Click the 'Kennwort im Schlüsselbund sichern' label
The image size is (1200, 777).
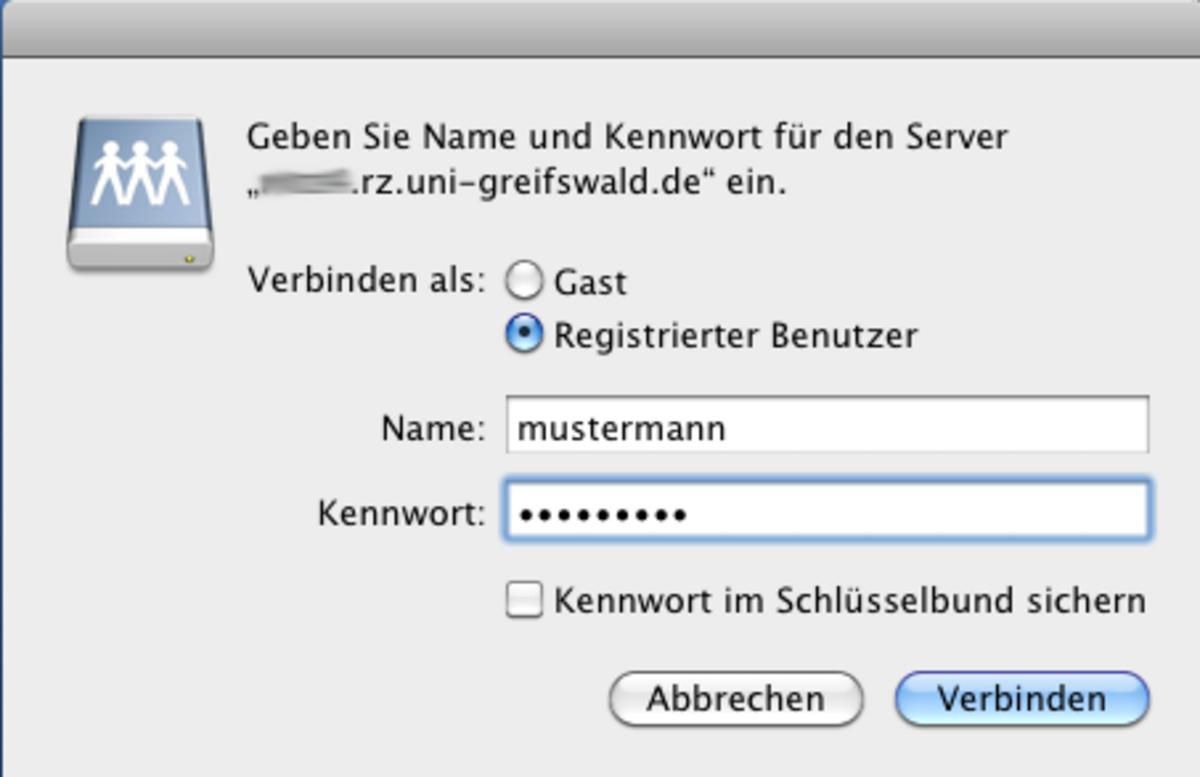tap(849, 601)
